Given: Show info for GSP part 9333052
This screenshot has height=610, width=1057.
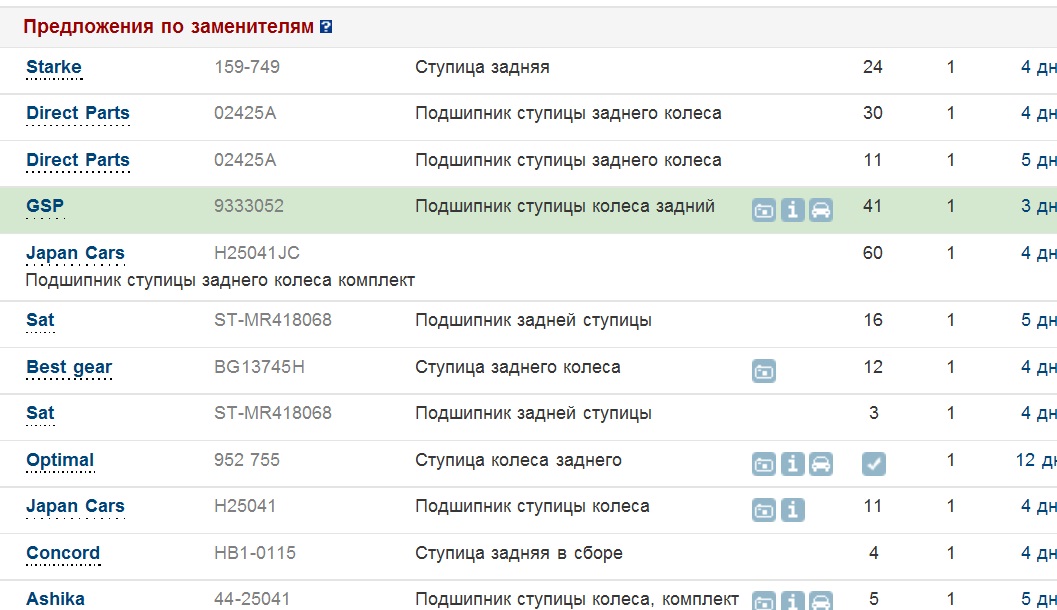Looking at the screenshot, I should [793, 210].
